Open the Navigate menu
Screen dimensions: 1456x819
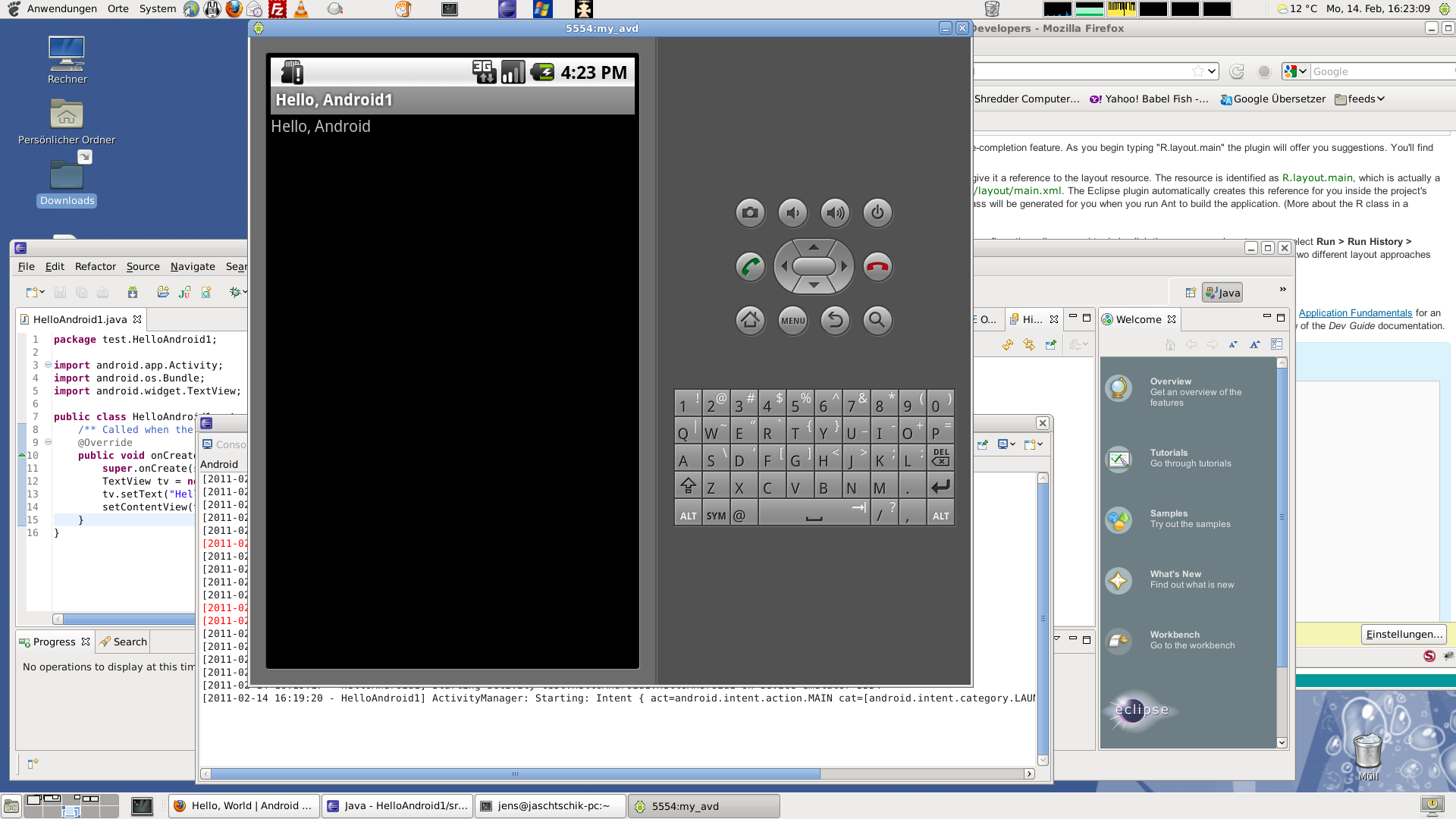193,267
